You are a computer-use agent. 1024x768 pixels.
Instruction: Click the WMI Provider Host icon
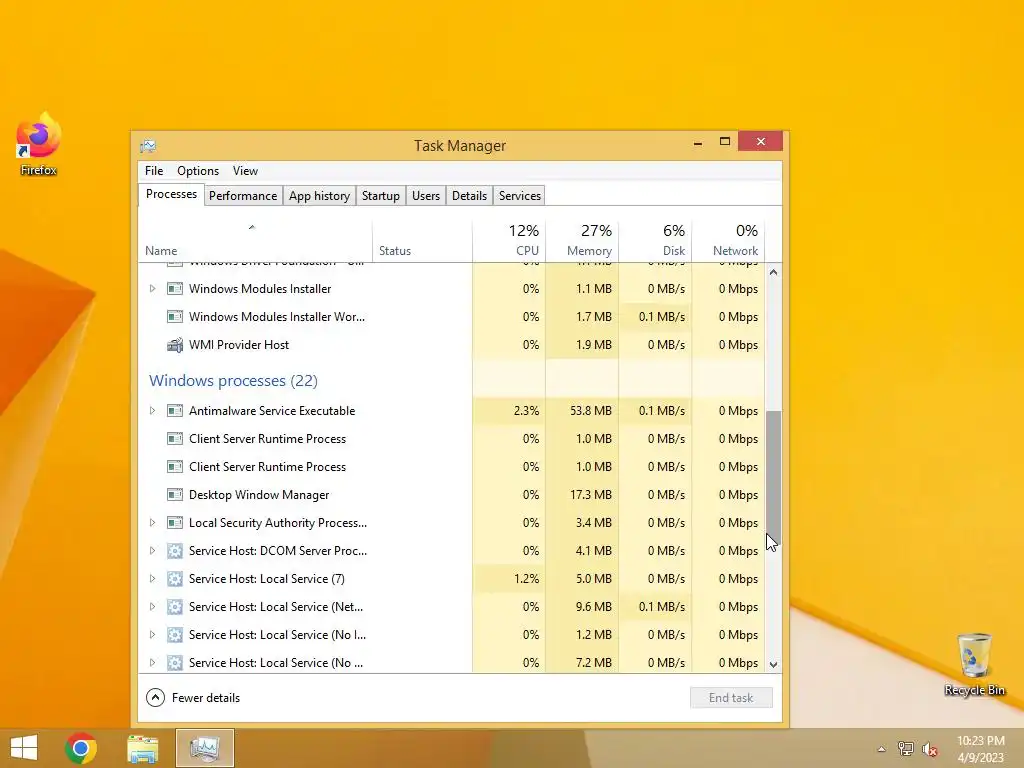pyautogui.click(x=174, y=345)
